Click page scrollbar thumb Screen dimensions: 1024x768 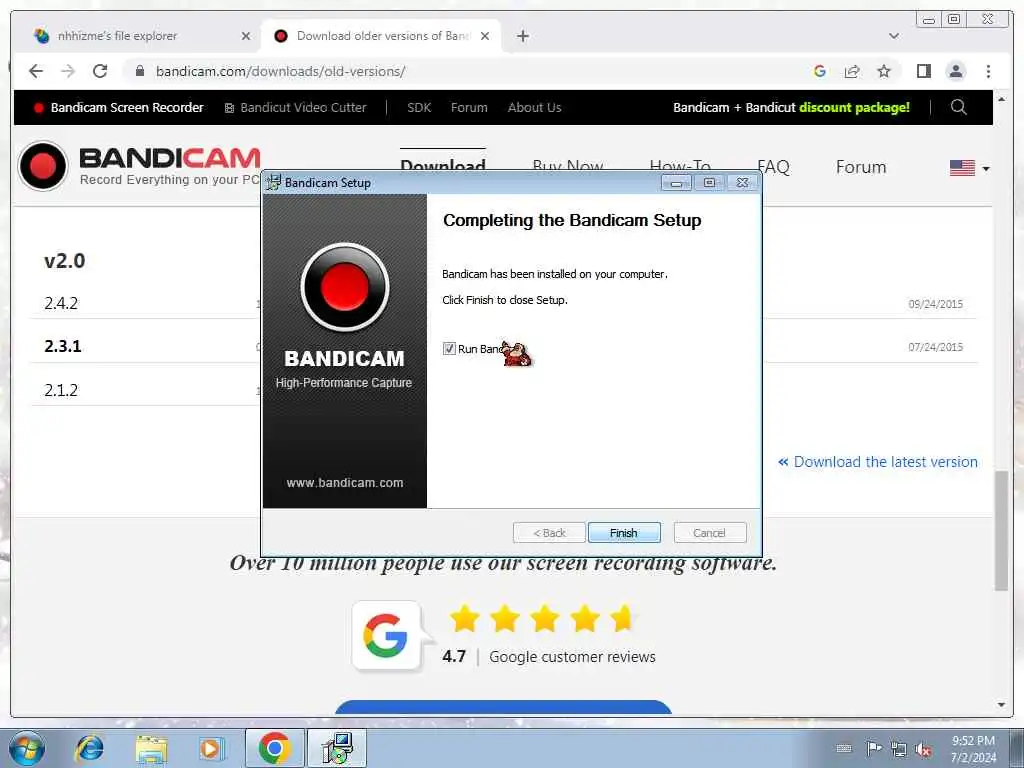1001,530
